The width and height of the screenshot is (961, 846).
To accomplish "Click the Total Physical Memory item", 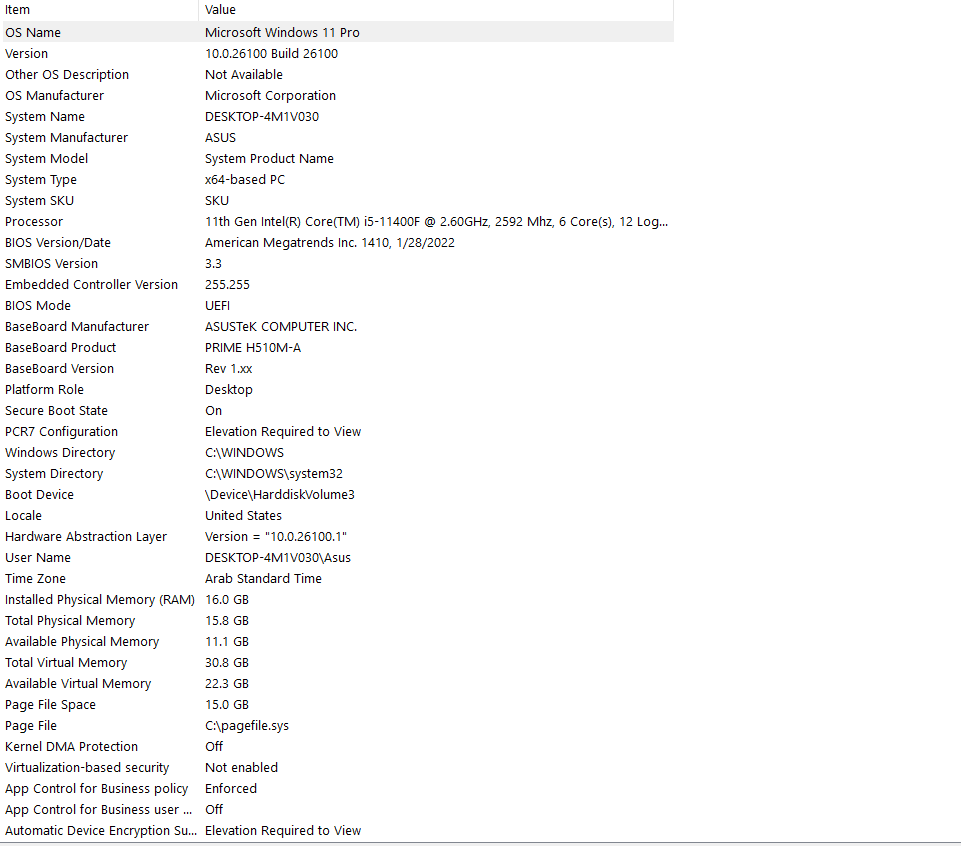I will [70, 620].
